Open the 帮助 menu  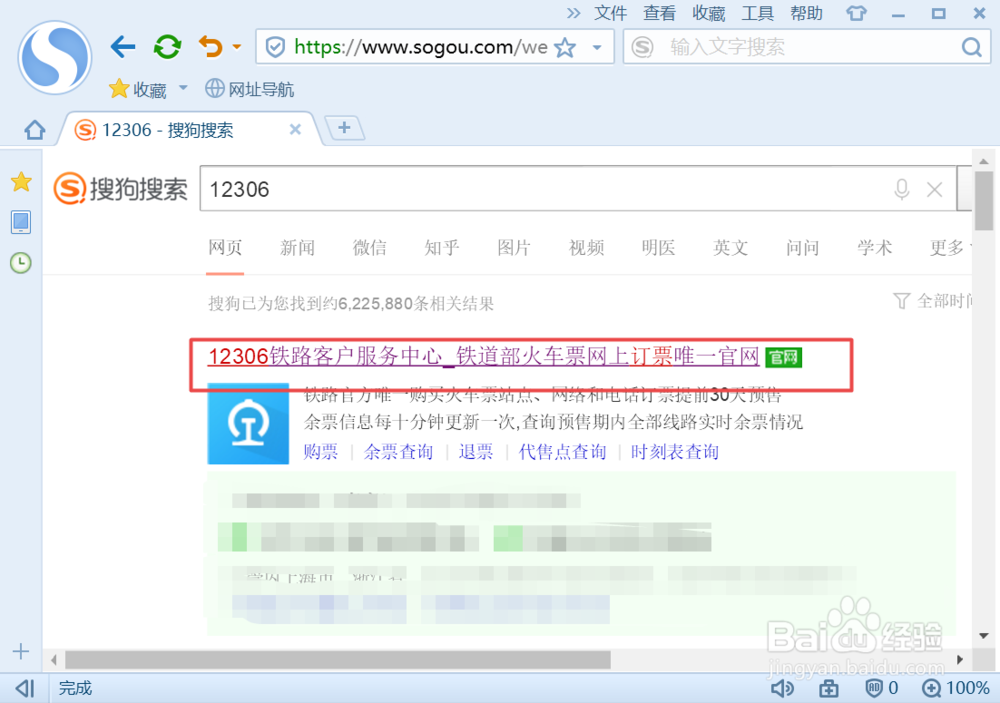click(x=806, y=13)
